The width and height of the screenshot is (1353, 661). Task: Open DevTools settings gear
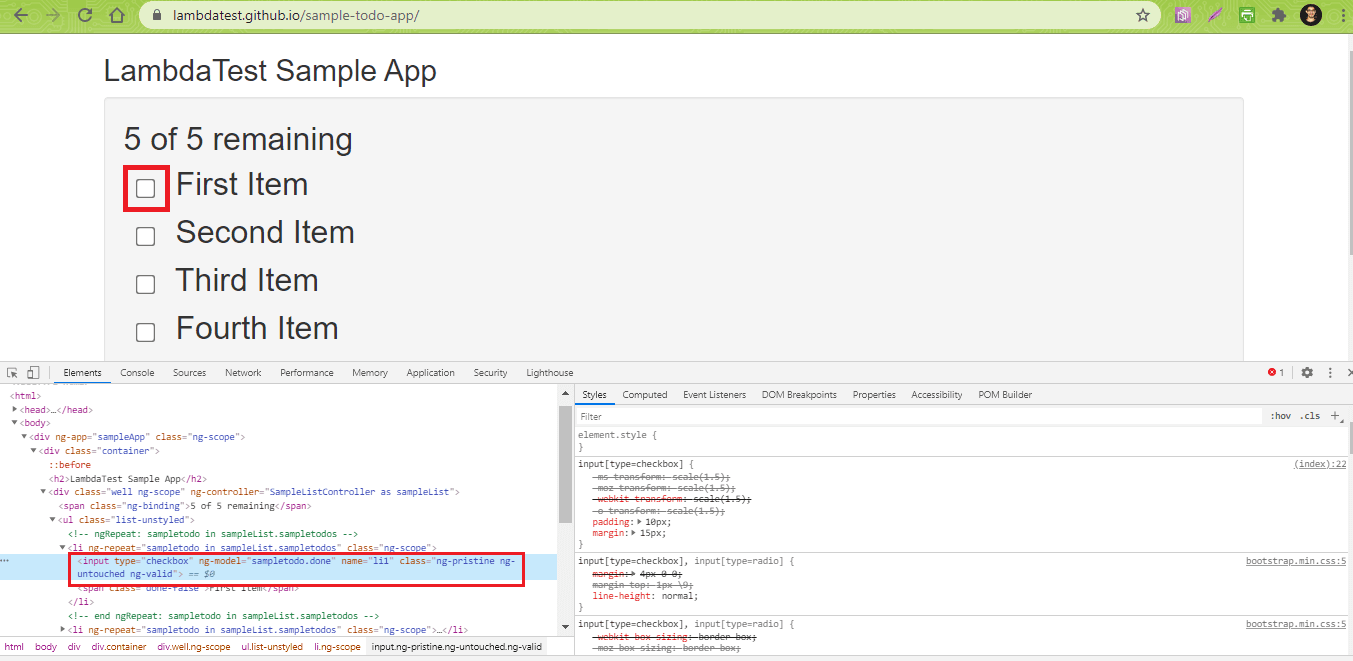coord(1307,373)
